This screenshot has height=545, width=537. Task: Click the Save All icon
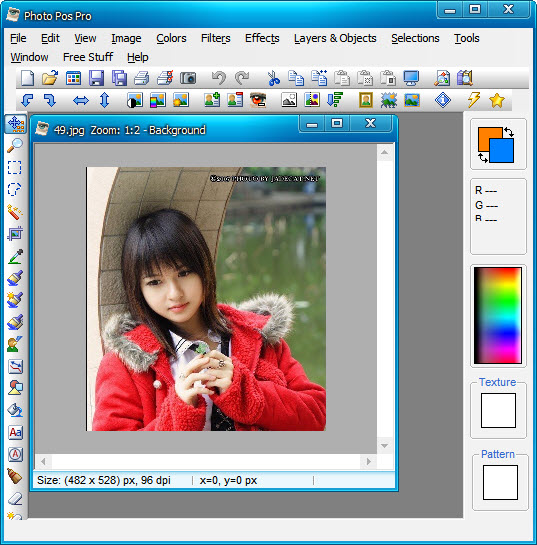pos(119,78)
